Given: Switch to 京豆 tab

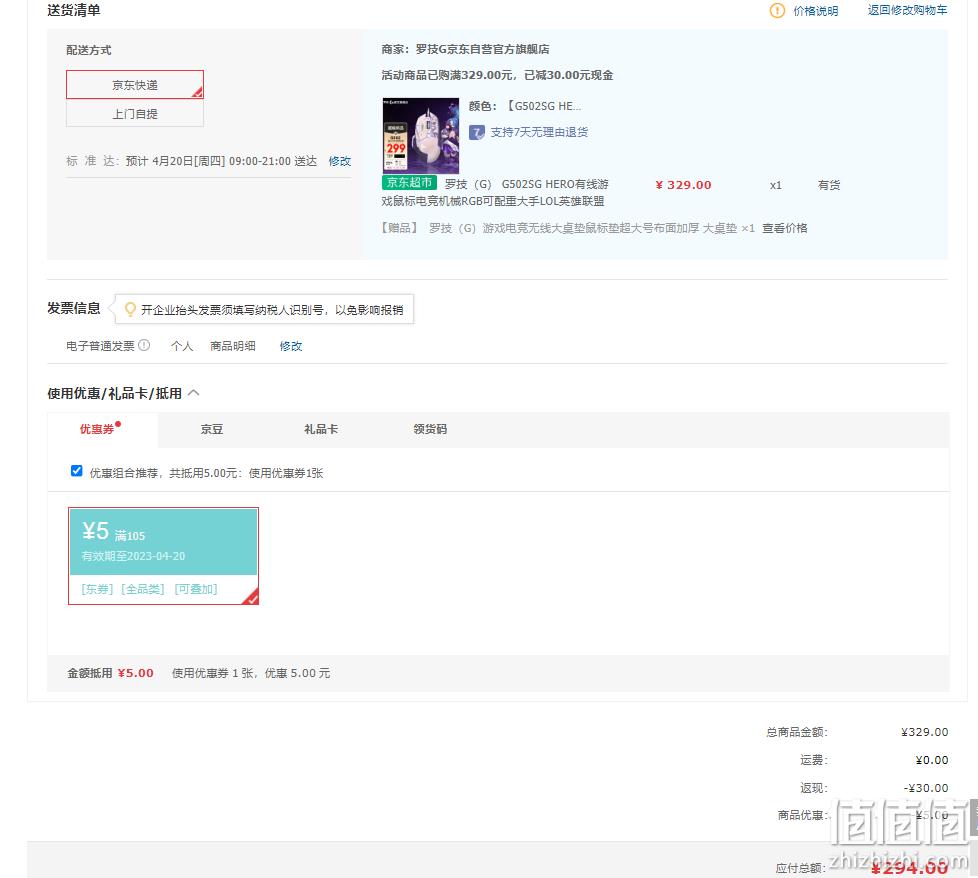Looking at the screenshot, I should point(211,430).
